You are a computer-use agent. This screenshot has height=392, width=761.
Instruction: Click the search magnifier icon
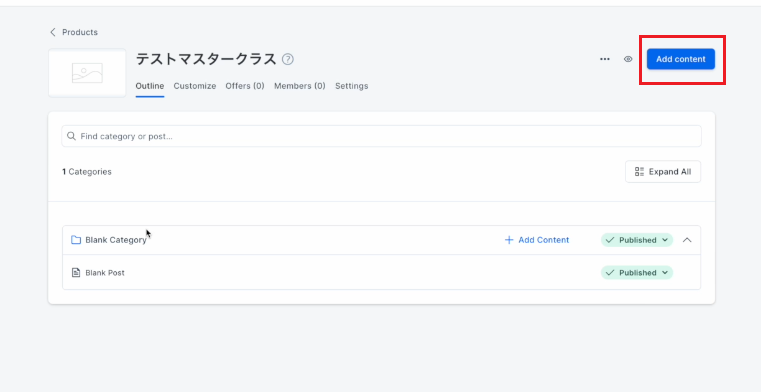(71, 136)
